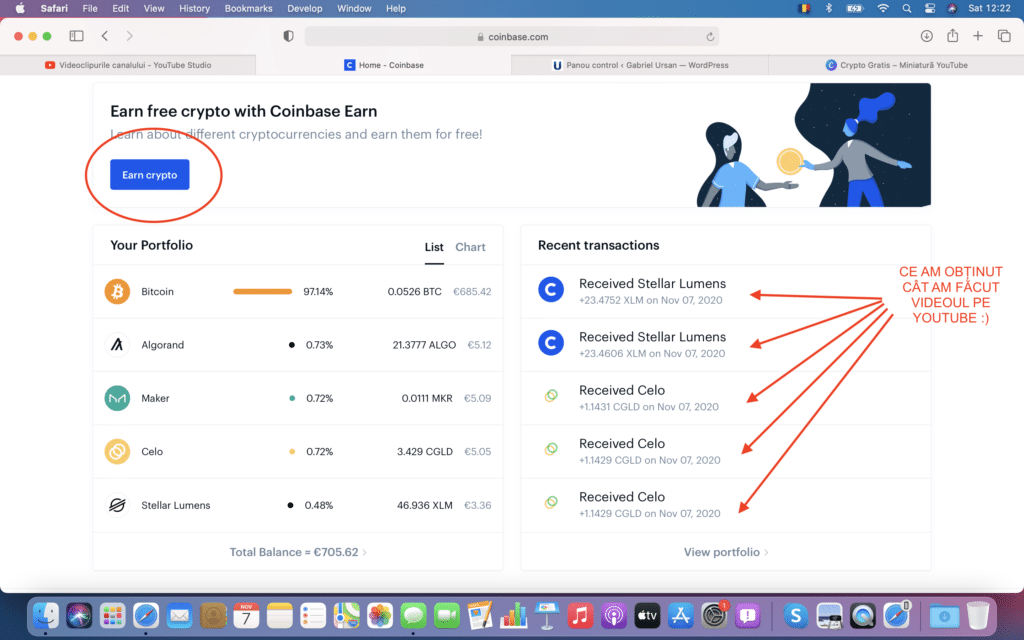Open the History menu
This screenshot has height=640, width=1024.
(195, 8)
